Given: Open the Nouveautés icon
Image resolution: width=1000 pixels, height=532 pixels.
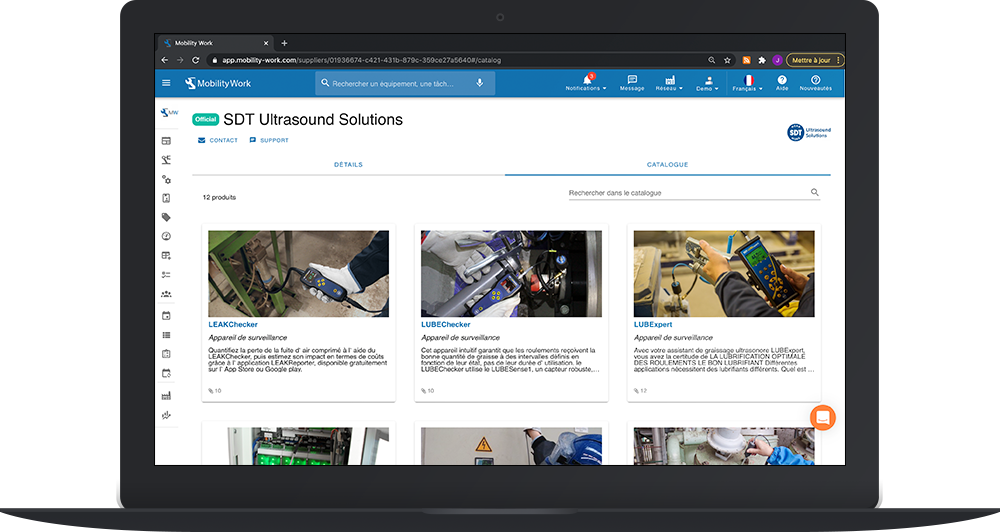Looking at the screenshot, I should pyautogui.click(x=815, y=83).
